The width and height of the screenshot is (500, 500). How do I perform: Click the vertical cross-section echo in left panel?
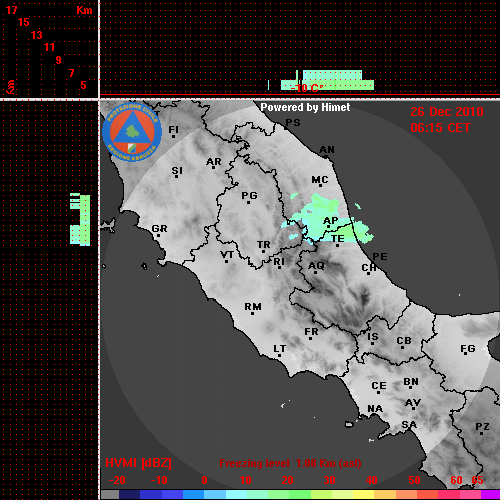pos(80,219)
